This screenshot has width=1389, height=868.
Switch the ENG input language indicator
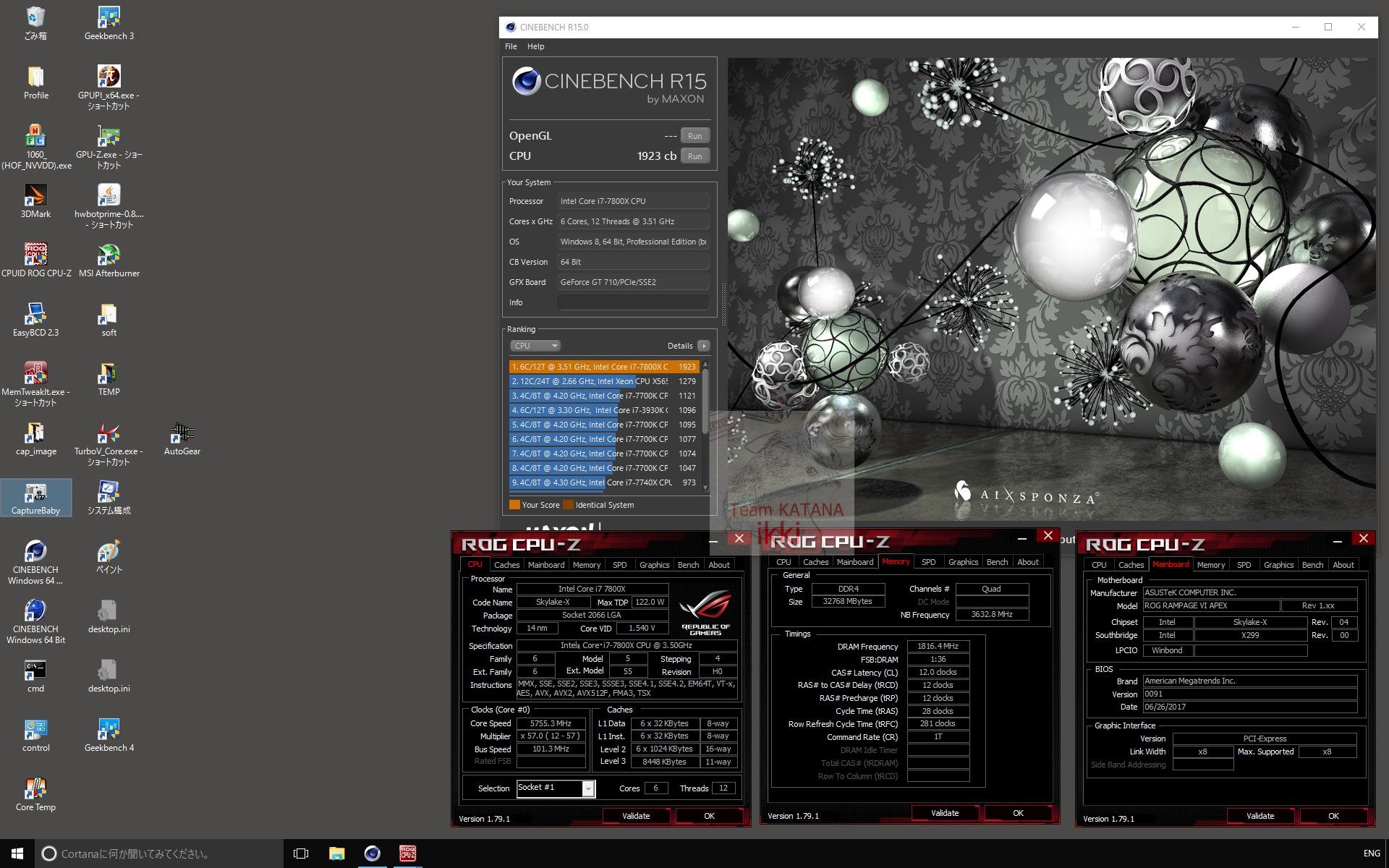pyautogui.click(x=1371, y=854)
